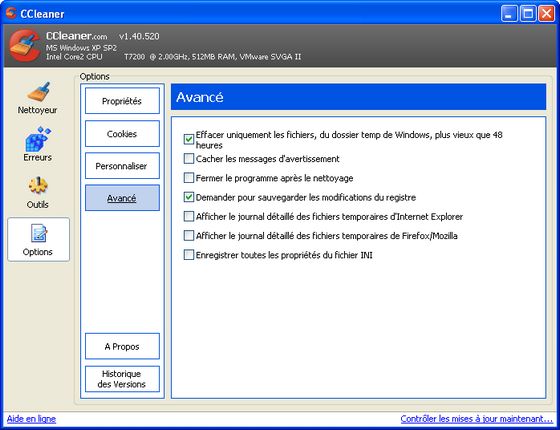Check Enregistrer toutes les propriétés INI
Screen dimensions: 560x430
pos(189,255)
